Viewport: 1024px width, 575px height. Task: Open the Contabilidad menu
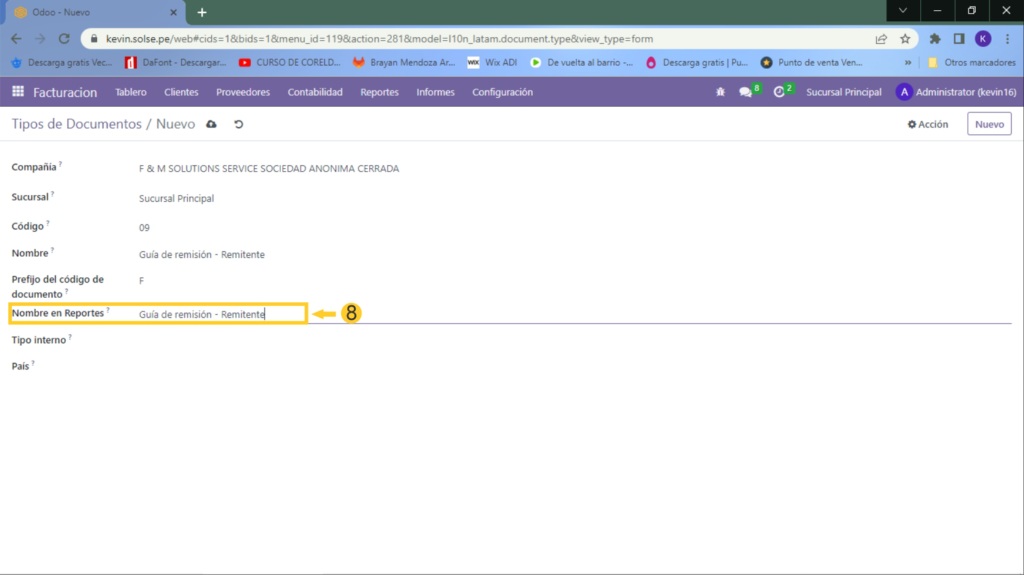coord(315,92)
